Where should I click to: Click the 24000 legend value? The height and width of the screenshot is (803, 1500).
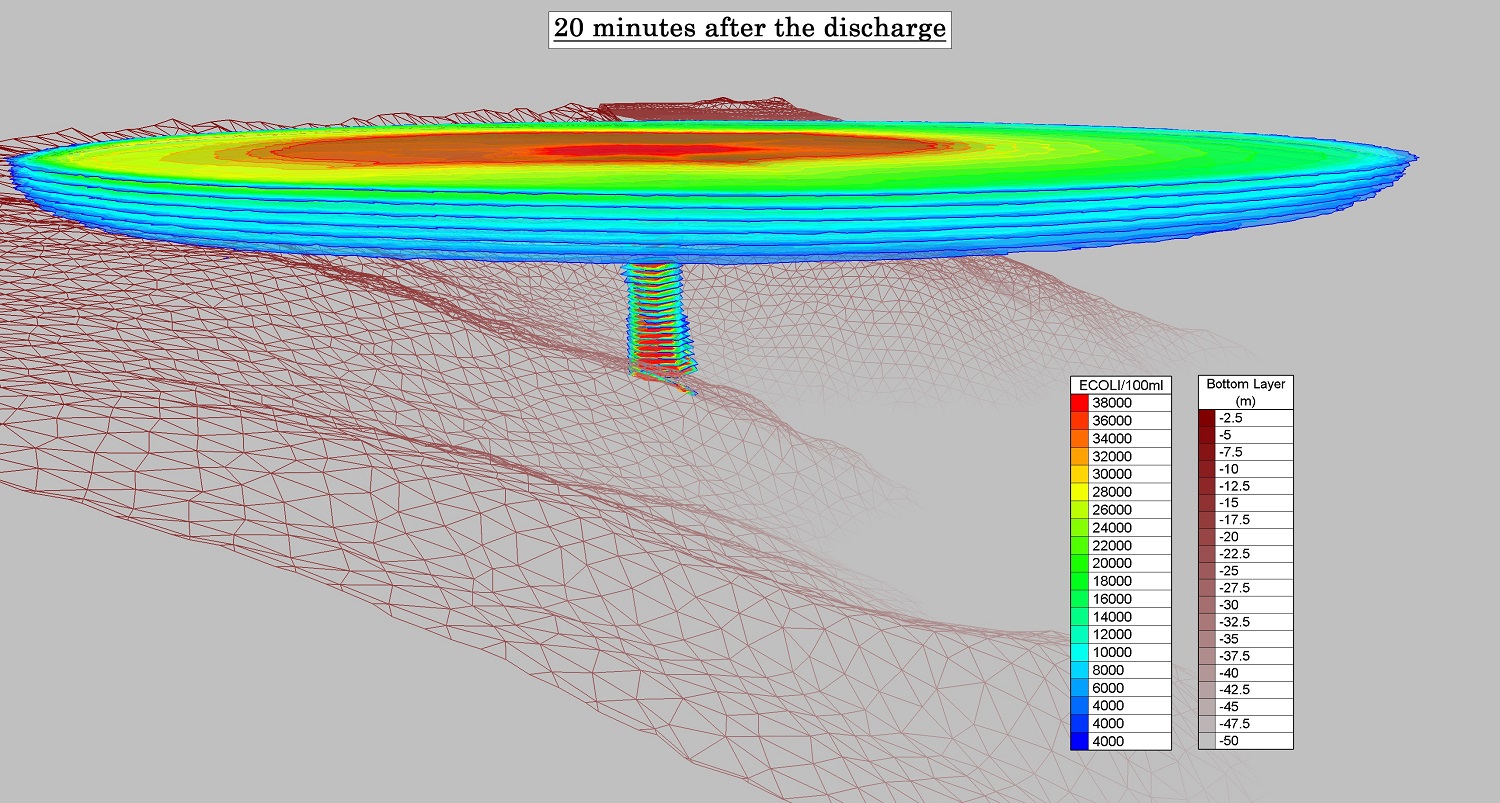1112,528
